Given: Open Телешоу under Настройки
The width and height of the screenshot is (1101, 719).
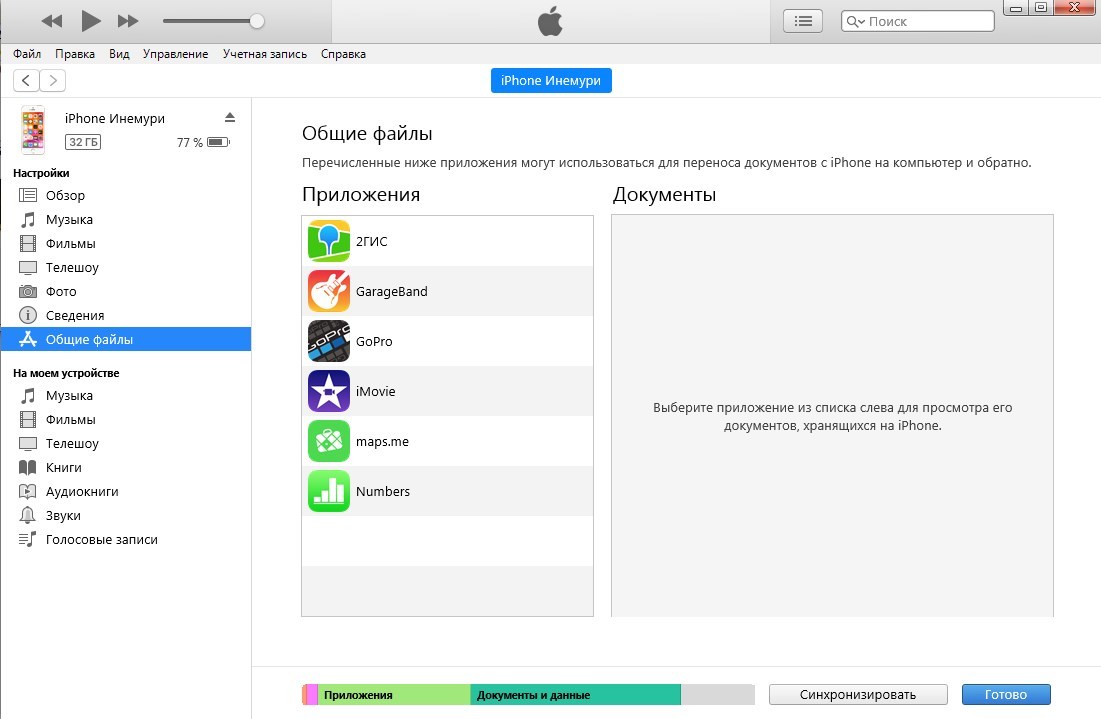Looking at the screenshot, I should click(126, 268).
